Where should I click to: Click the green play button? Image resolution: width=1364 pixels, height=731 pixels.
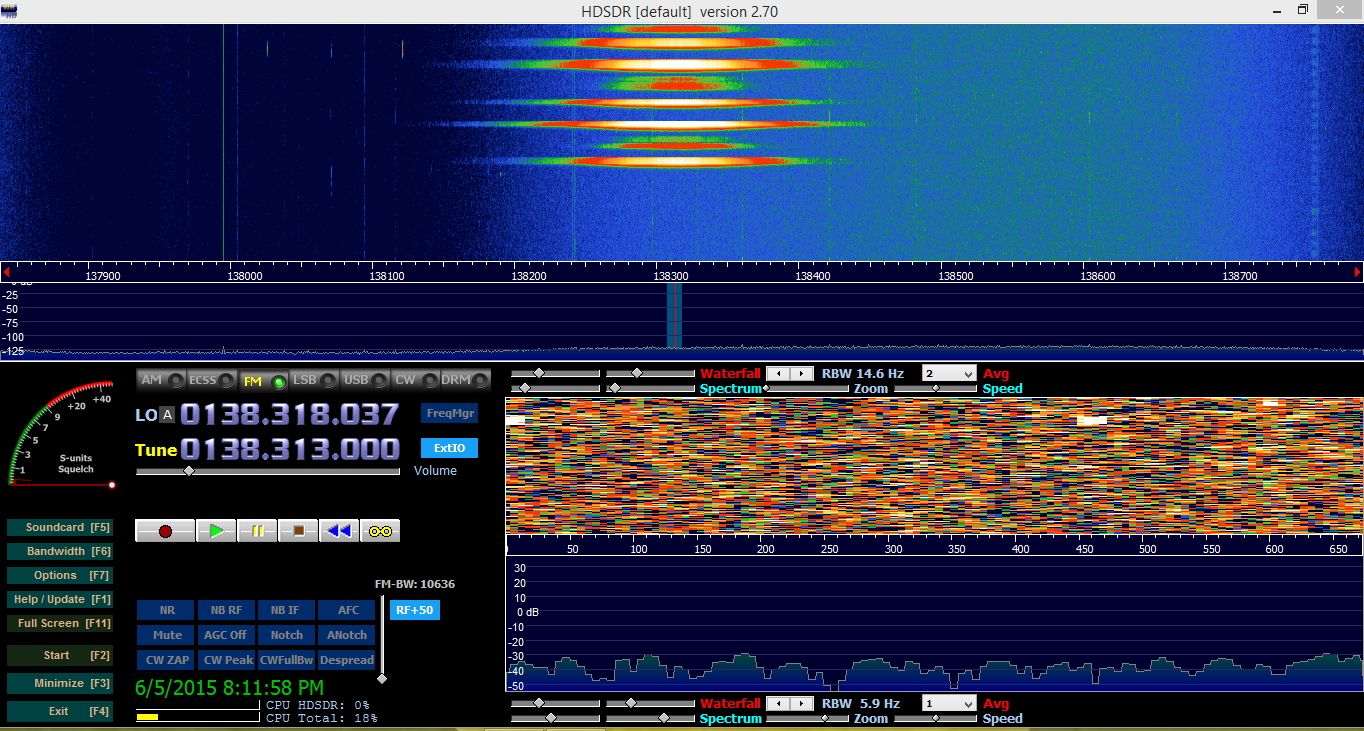pos(216,531)
